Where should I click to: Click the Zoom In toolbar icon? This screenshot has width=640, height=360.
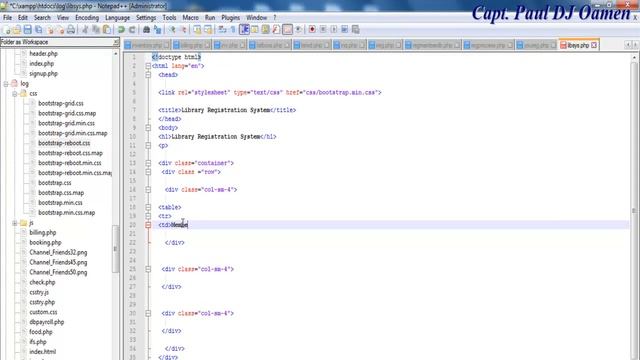[172, 29]
